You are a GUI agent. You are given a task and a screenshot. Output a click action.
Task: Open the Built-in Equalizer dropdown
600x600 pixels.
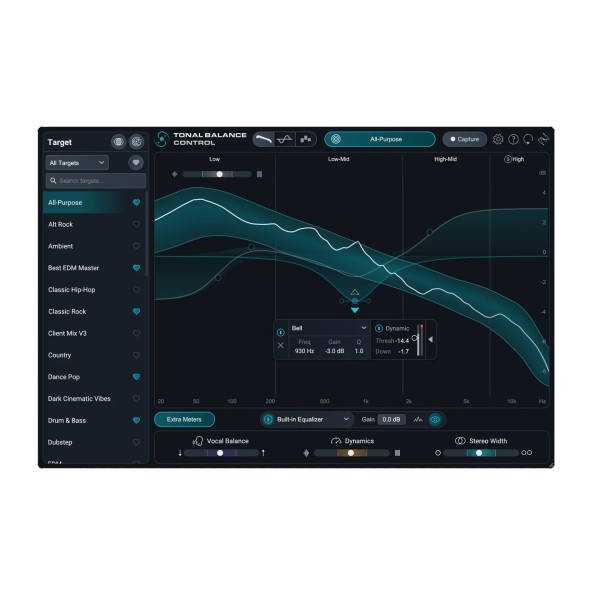click(x=313, y=420)
